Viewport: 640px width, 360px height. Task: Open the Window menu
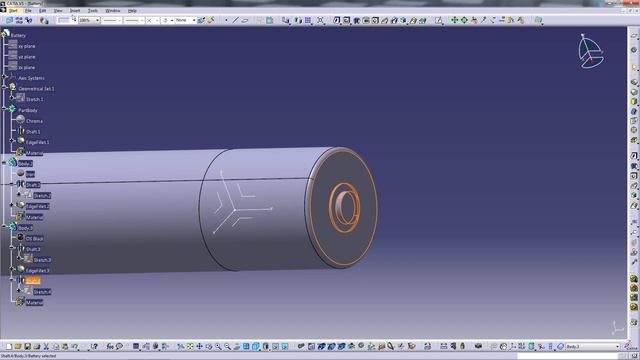(x=113, y=11)
